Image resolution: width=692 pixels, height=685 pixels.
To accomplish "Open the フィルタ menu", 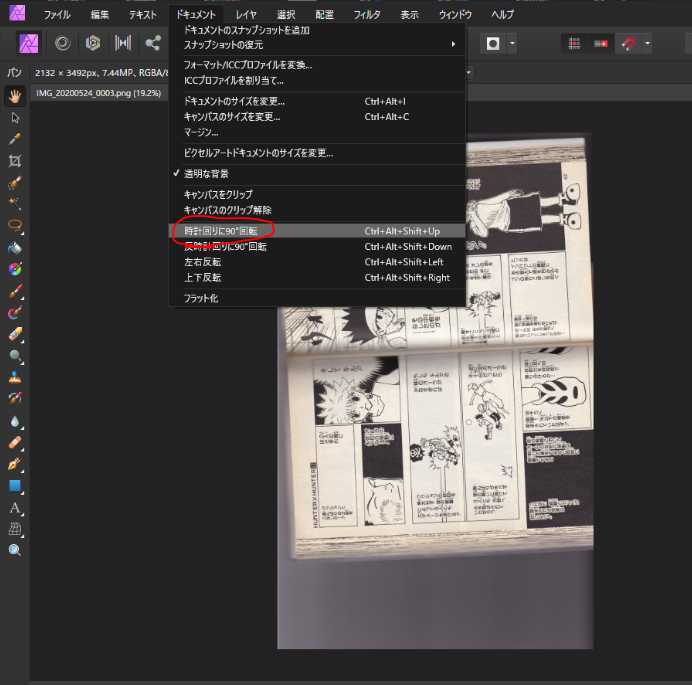I will [x=367, y=15].
